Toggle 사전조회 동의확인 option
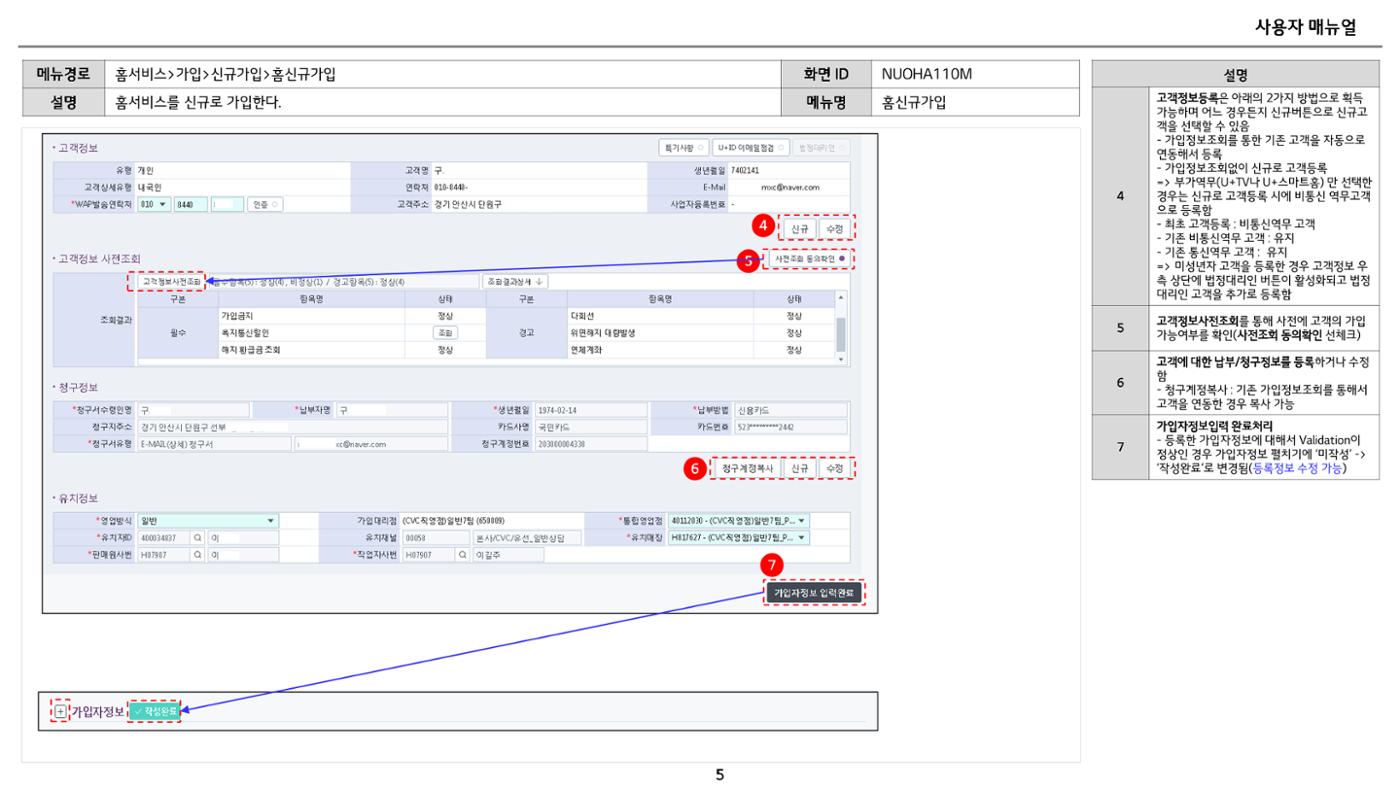 pos(811,259)
